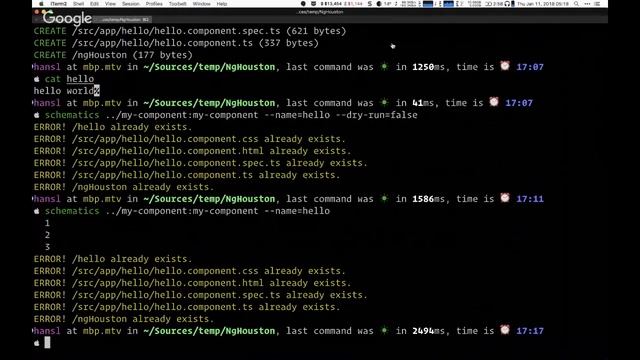Click the alarm clock on the 41ms prompt
Image resolution: width=640 pixels, height=360 pixels.
pos(494,102)
